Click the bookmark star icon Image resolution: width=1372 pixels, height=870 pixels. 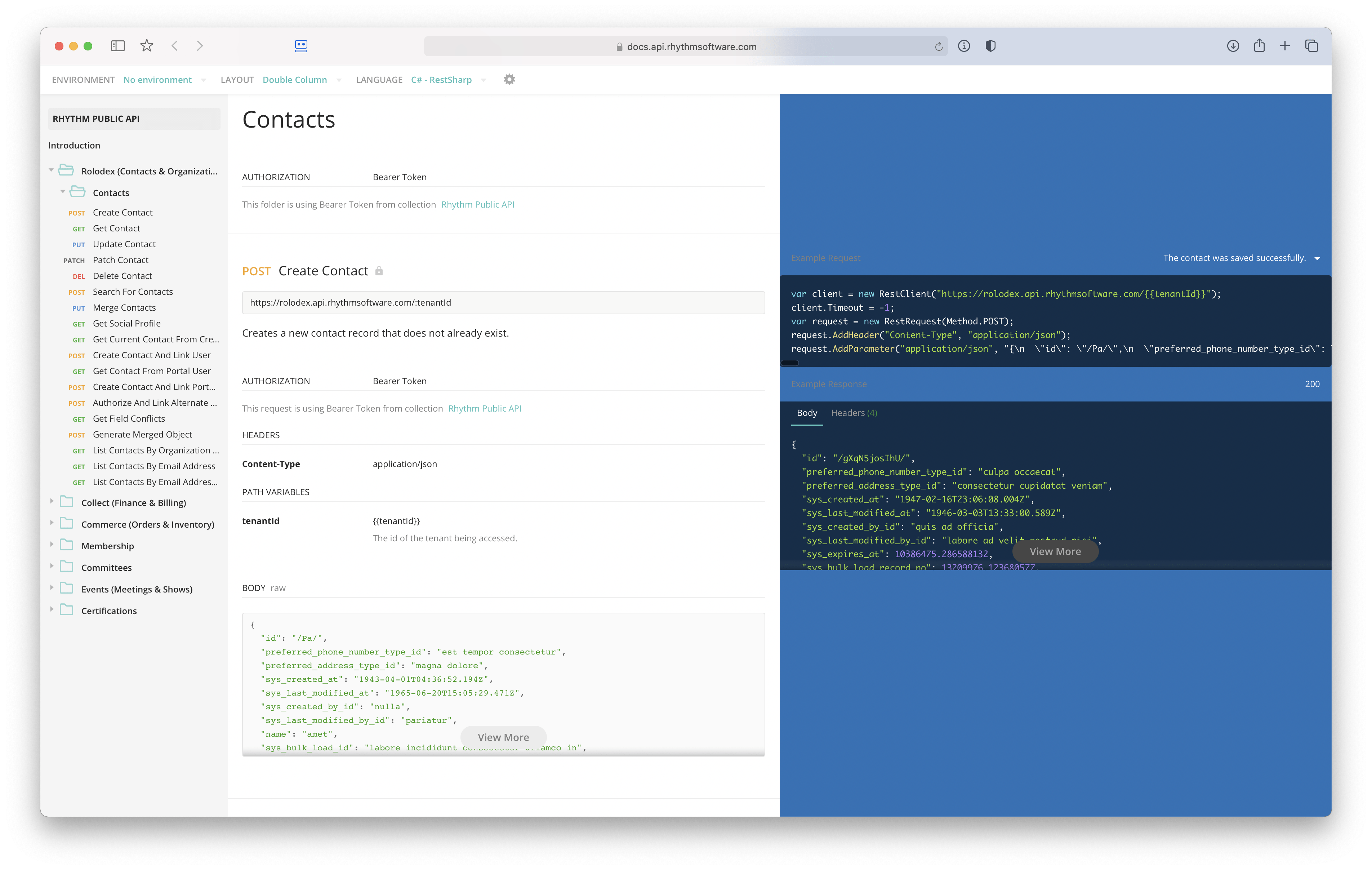pyautogui.click(x=146, y=46)
